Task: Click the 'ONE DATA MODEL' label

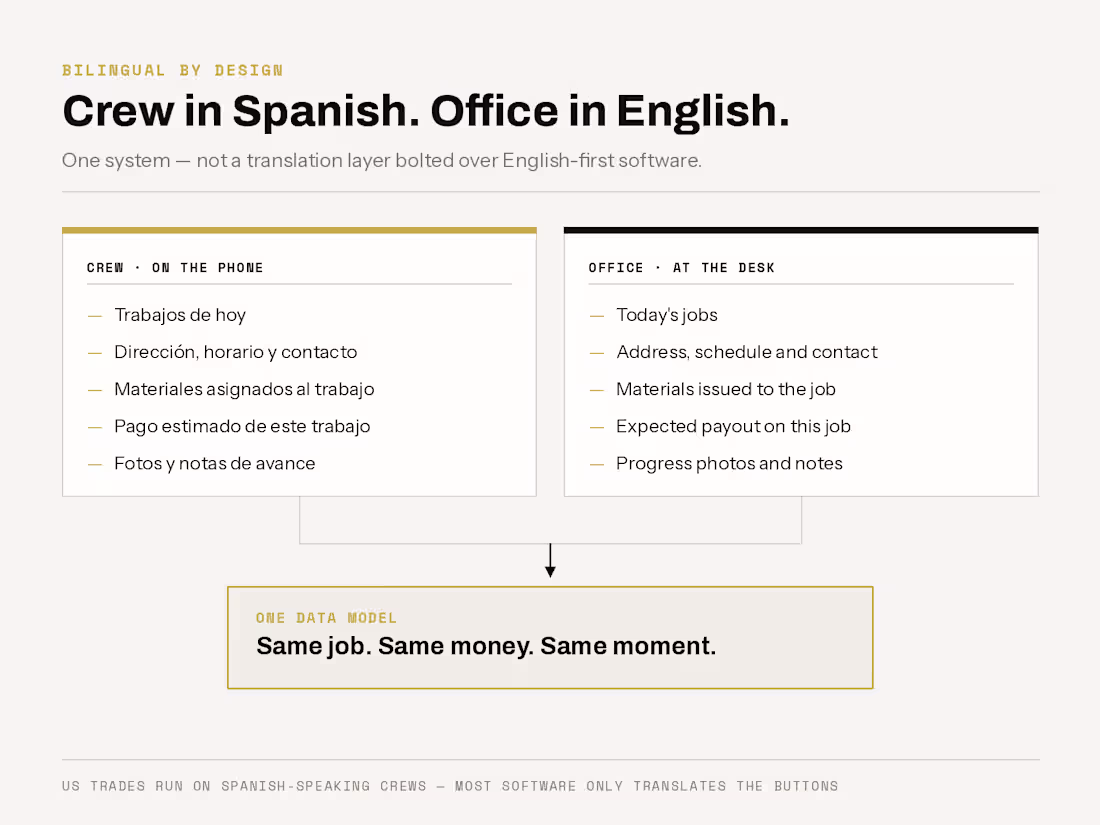Action: pyautogui.click(x=326, y=618)
